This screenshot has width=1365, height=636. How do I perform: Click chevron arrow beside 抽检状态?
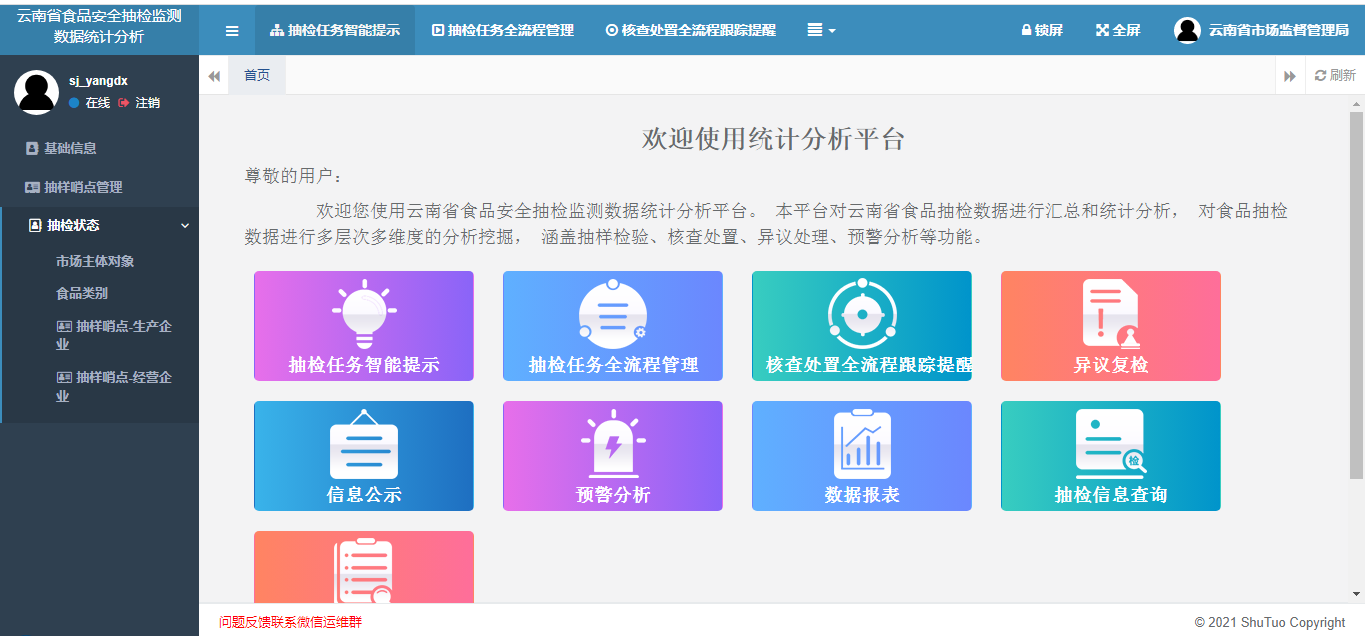point(184,226)
